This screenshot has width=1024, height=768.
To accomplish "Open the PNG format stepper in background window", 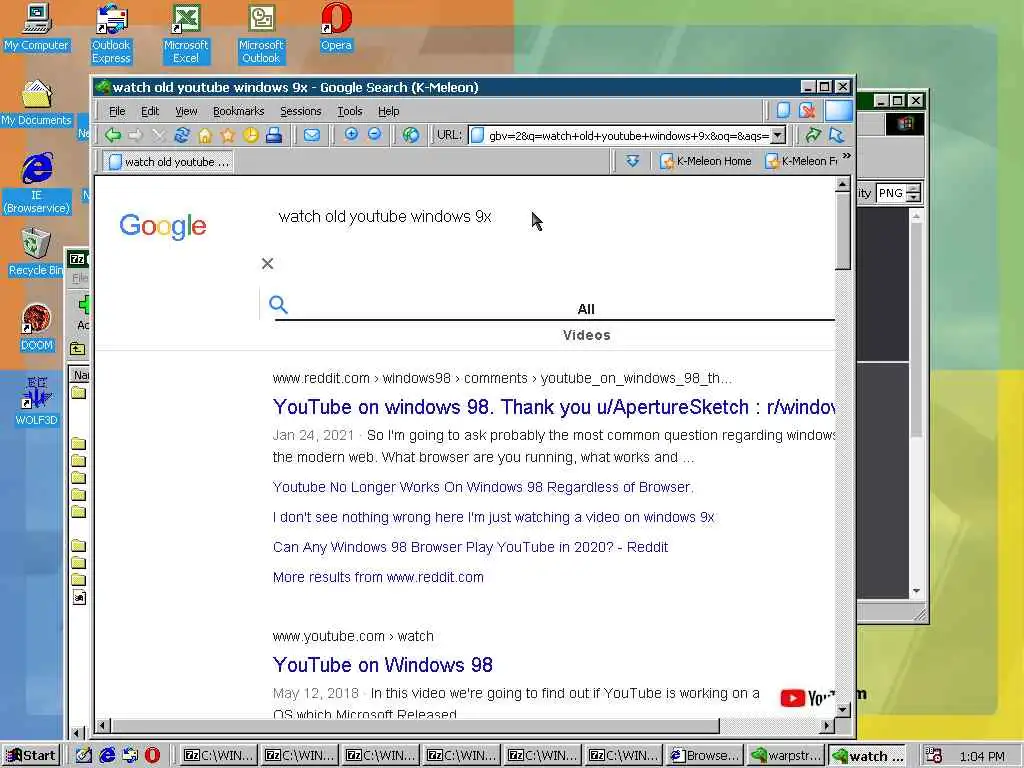I will click(914, 193).
